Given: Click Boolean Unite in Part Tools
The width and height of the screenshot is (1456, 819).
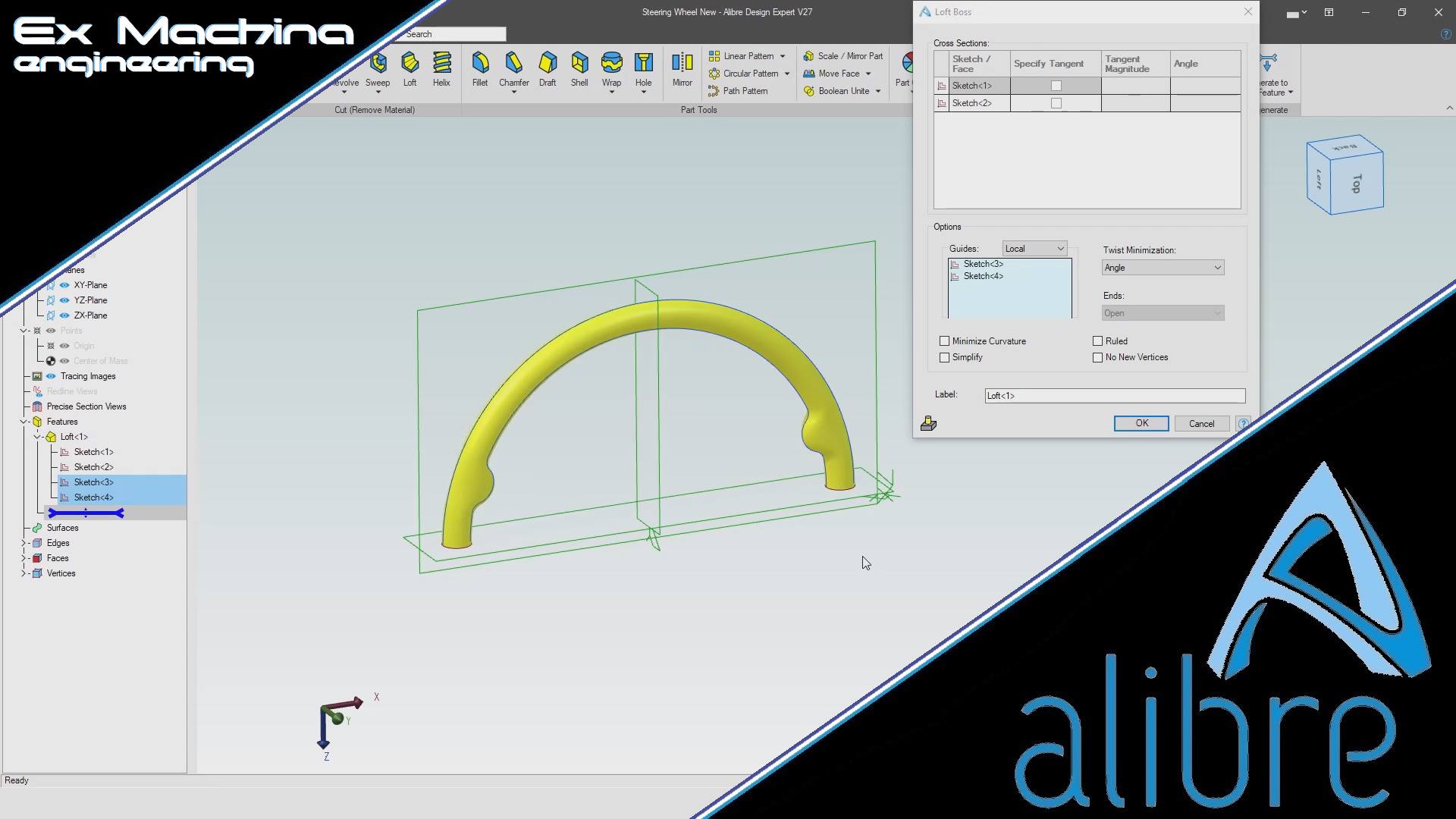Looking at the screenshot, I should [x=843, y=91].
